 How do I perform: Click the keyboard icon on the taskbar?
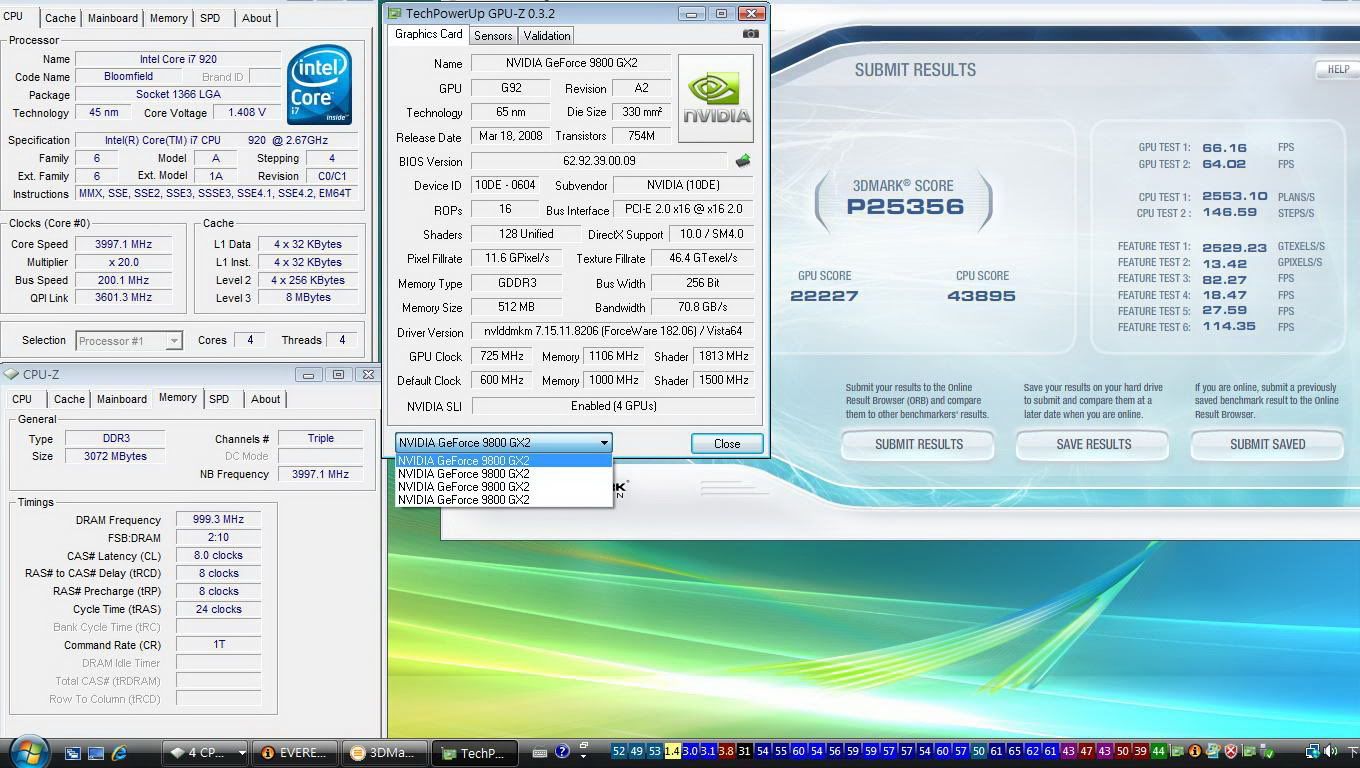pyautogui.click(x=539, y=752)
